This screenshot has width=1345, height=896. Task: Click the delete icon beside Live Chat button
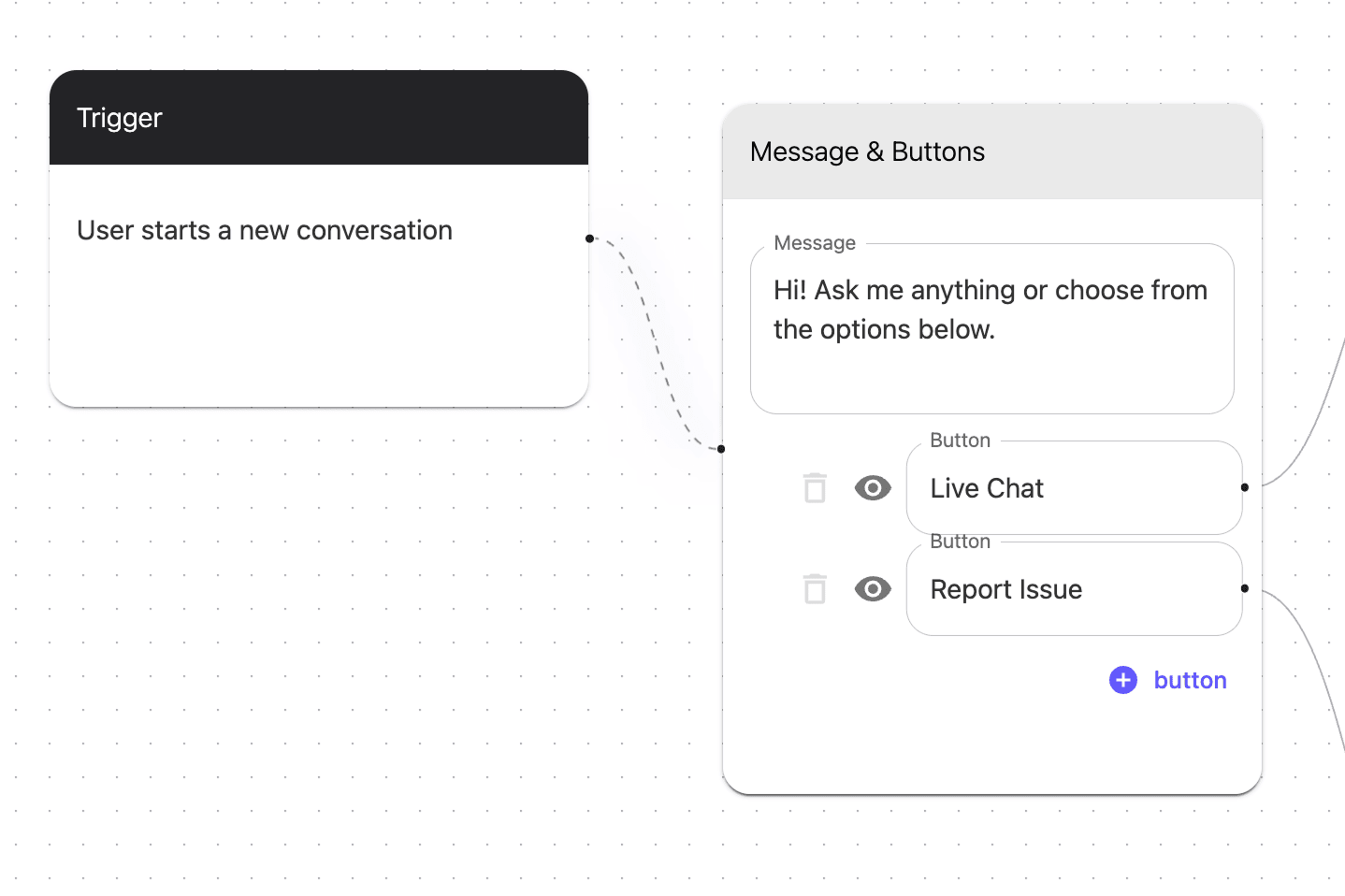click(814, 487)
